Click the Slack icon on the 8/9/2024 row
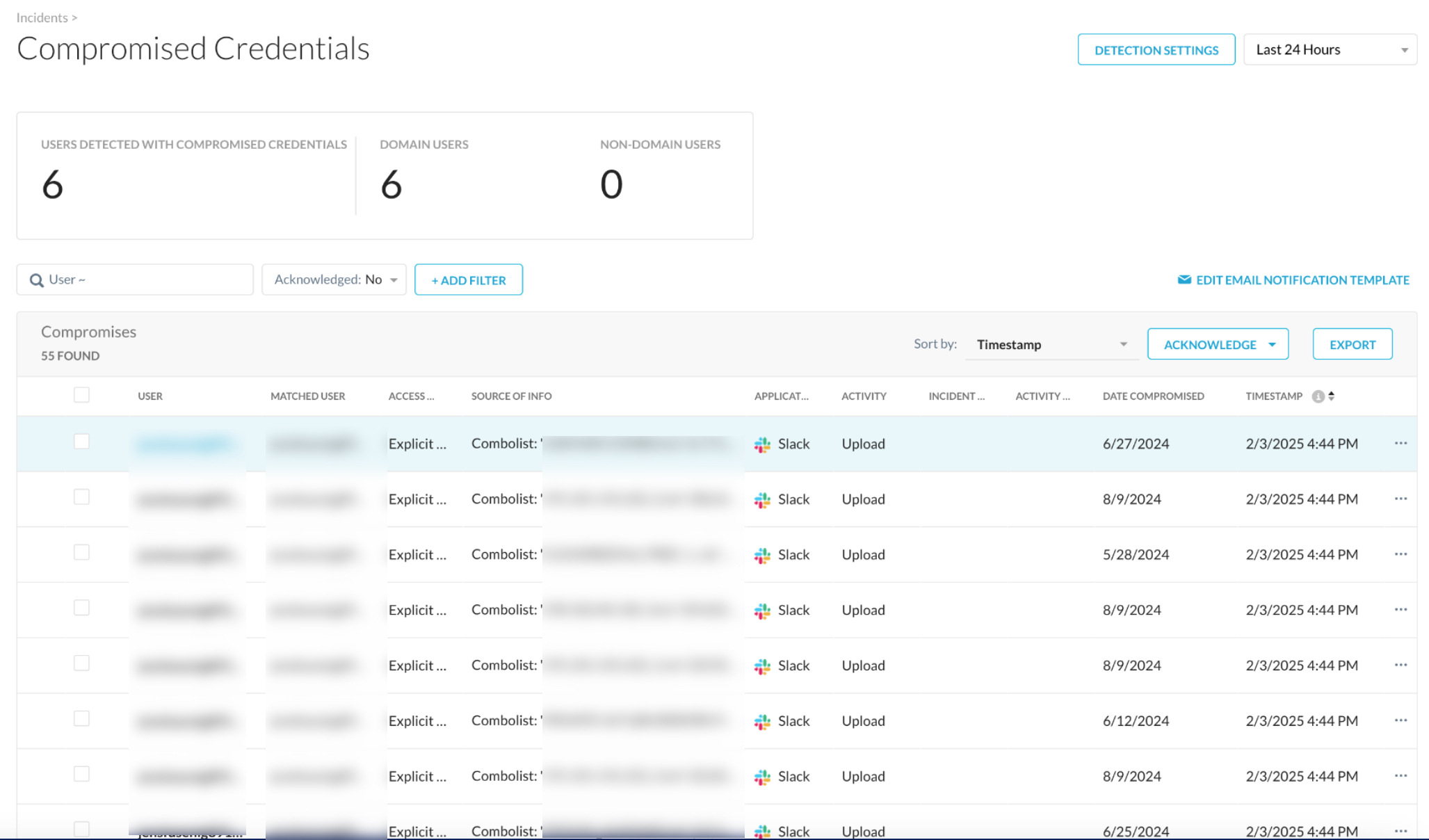 [764, 499]
